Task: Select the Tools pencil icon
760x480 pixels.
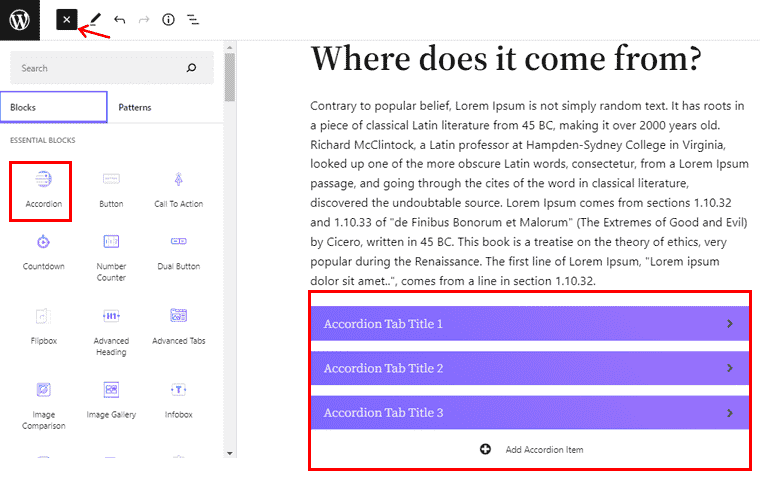Action: coord(95,19)
